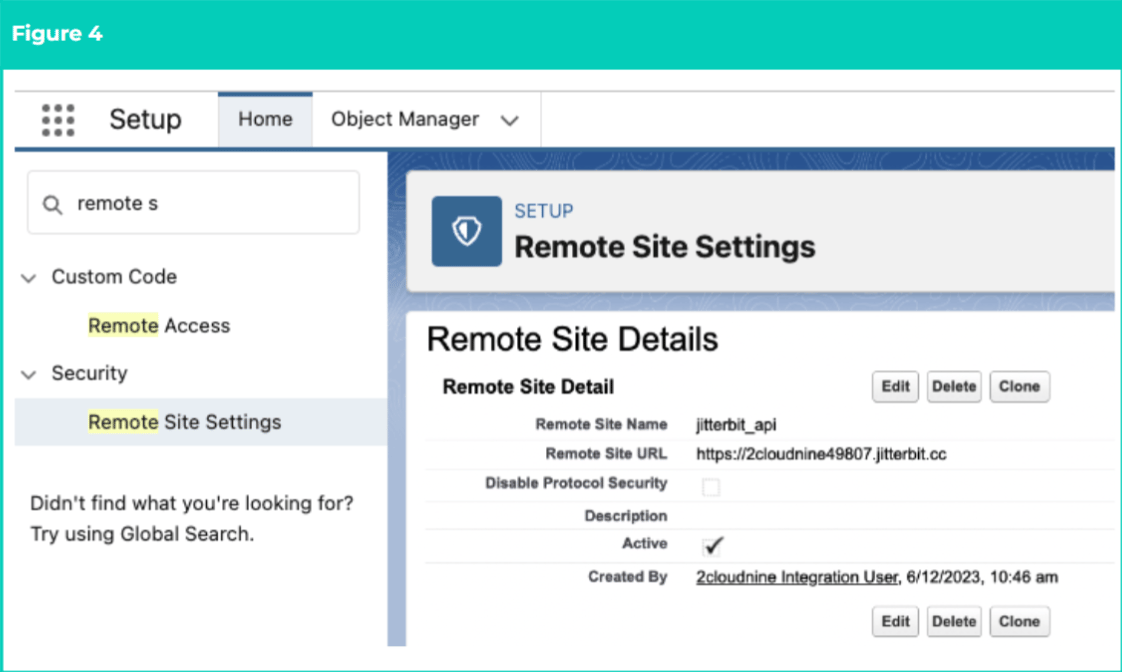Click the 'Remote Site Details' heading

(572, 339)
